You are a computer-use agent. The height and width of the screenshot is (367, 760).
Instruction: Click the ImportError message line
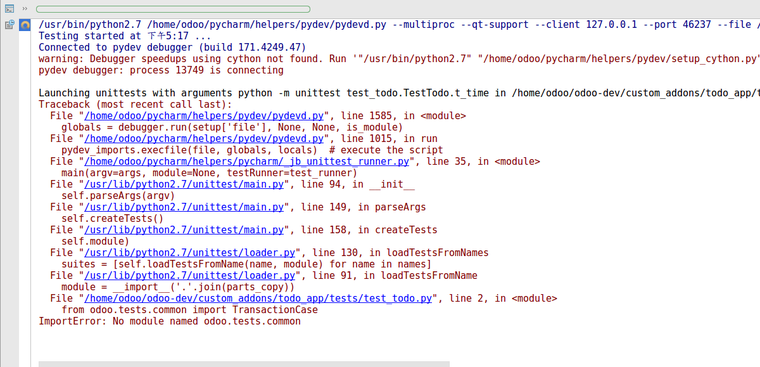pos(170,321)
